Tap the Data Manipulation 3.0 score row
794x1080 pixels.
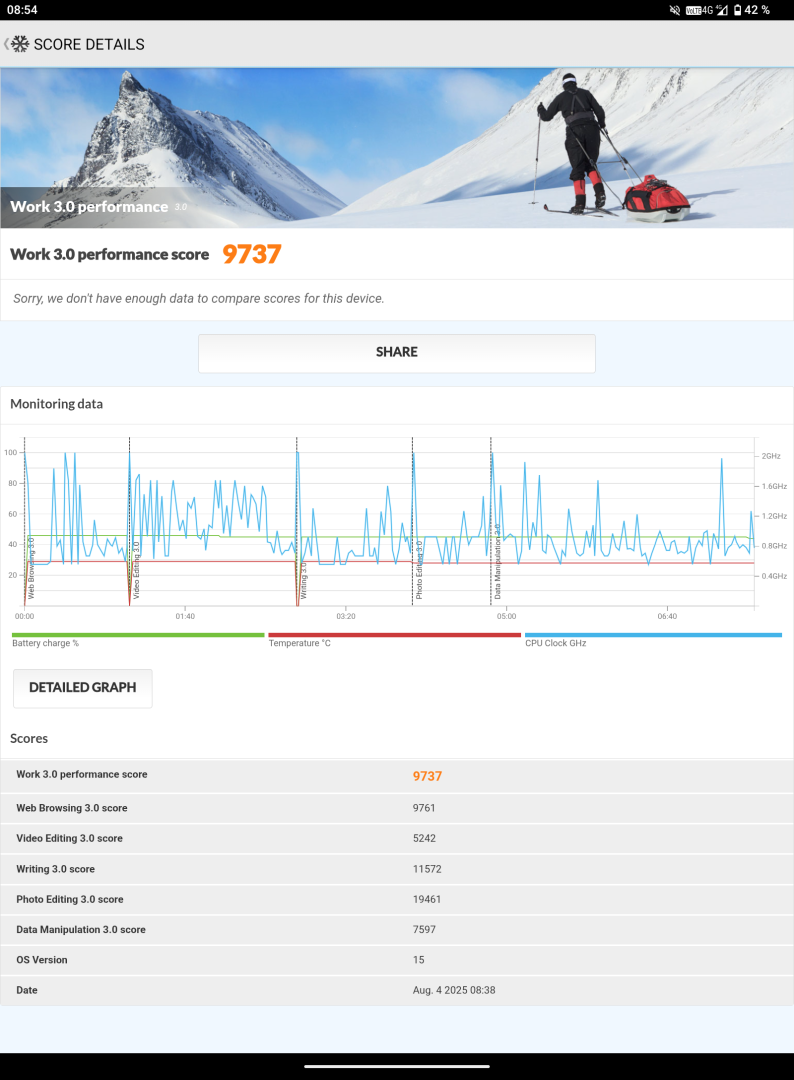coord(397,930)
